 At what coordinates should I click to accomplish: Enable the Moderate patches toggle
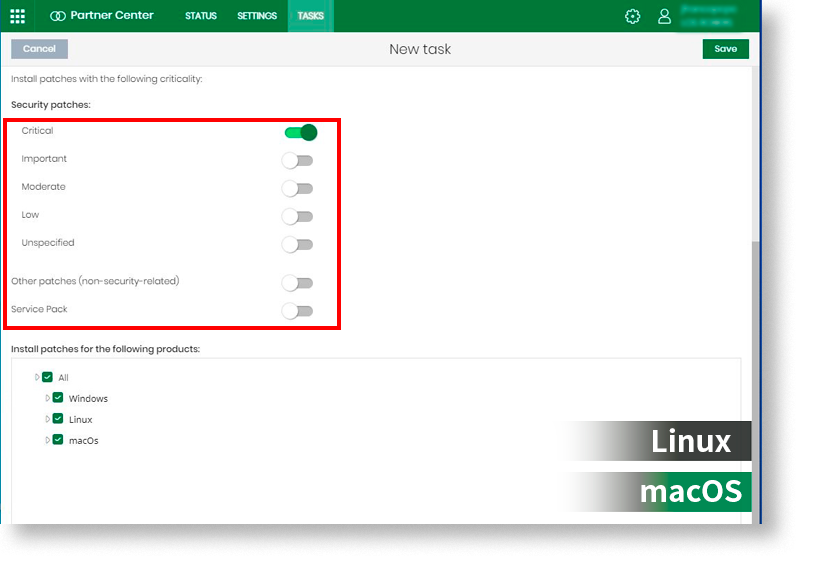(x=297, y=189)
